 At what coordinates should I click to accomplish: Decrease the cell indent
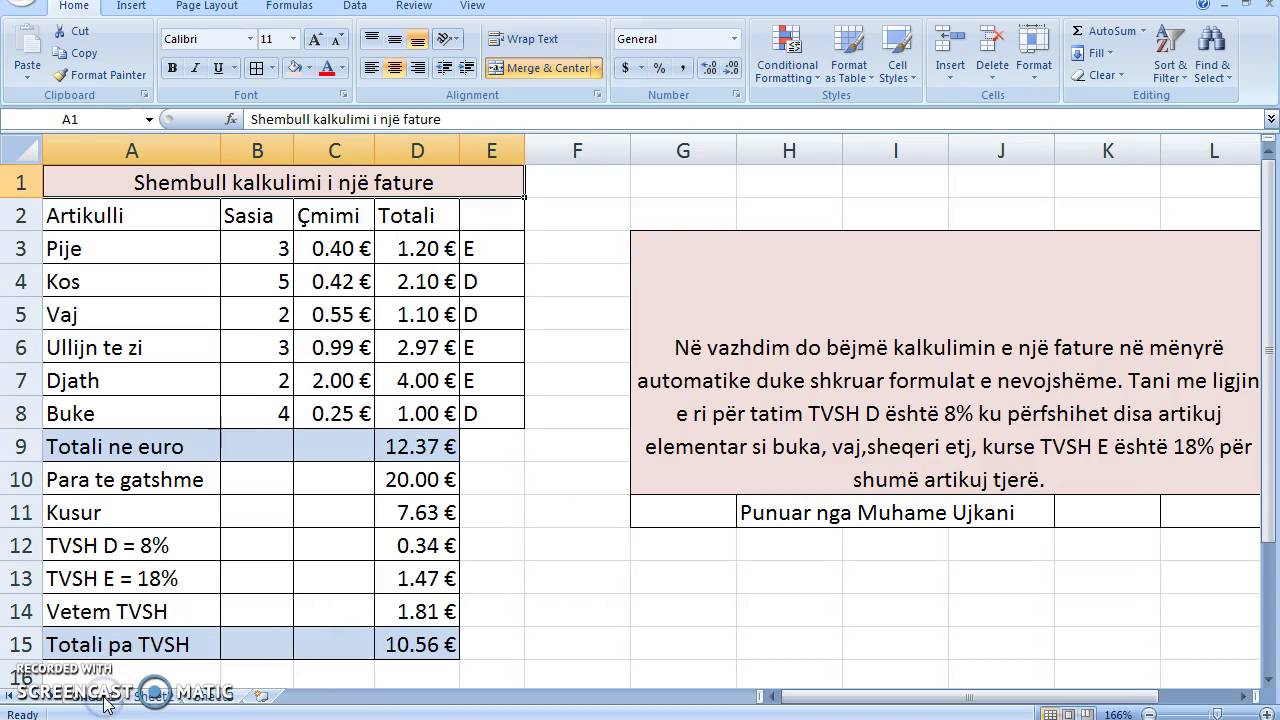point(443,68)
